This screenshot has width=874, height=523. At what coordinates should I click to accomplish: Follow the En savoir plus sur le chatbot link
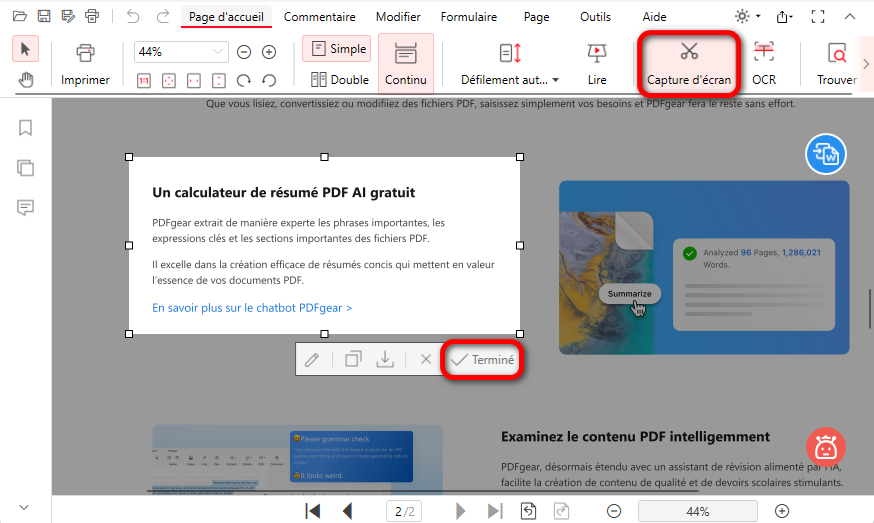click(252, 308)
